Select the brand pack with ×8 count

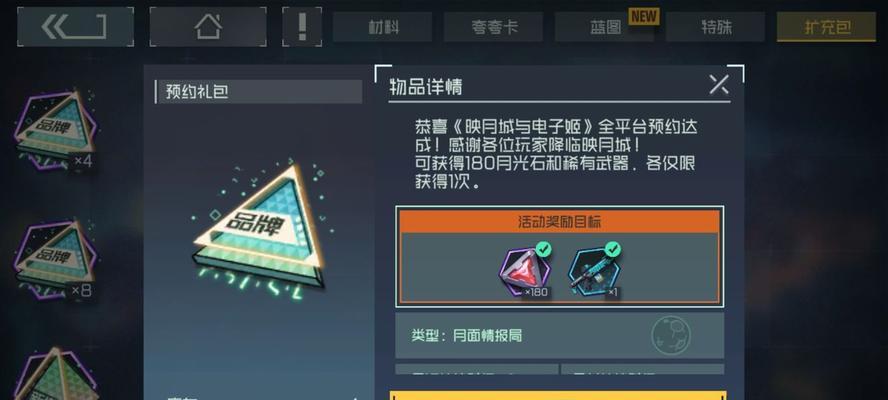pyautogui.click(x=55, y=259)
